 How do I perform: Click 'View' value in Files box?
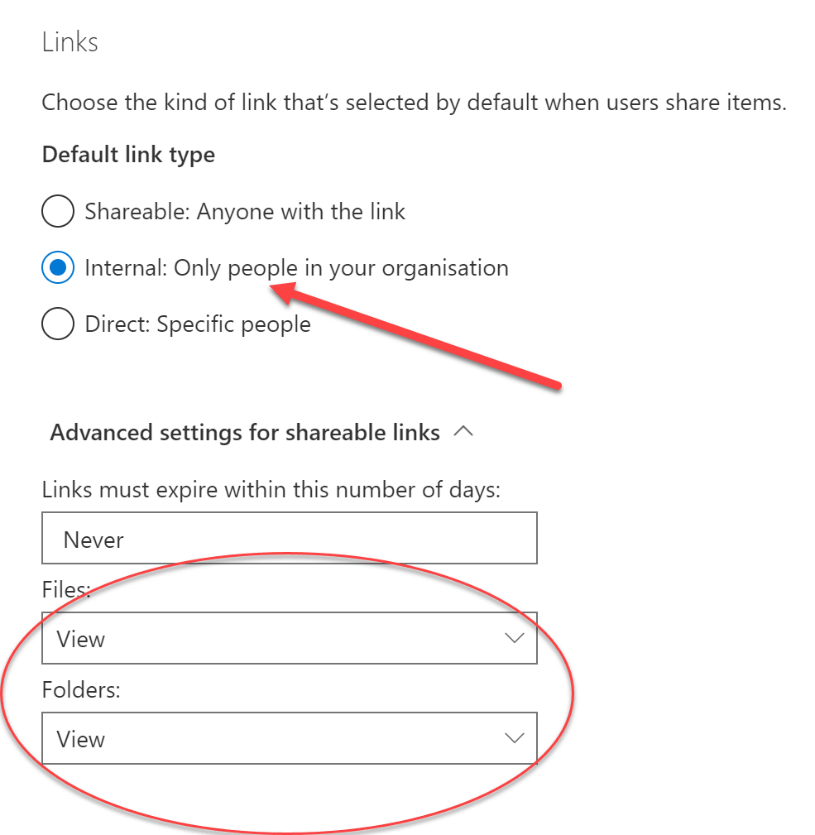tap(81, 639)
